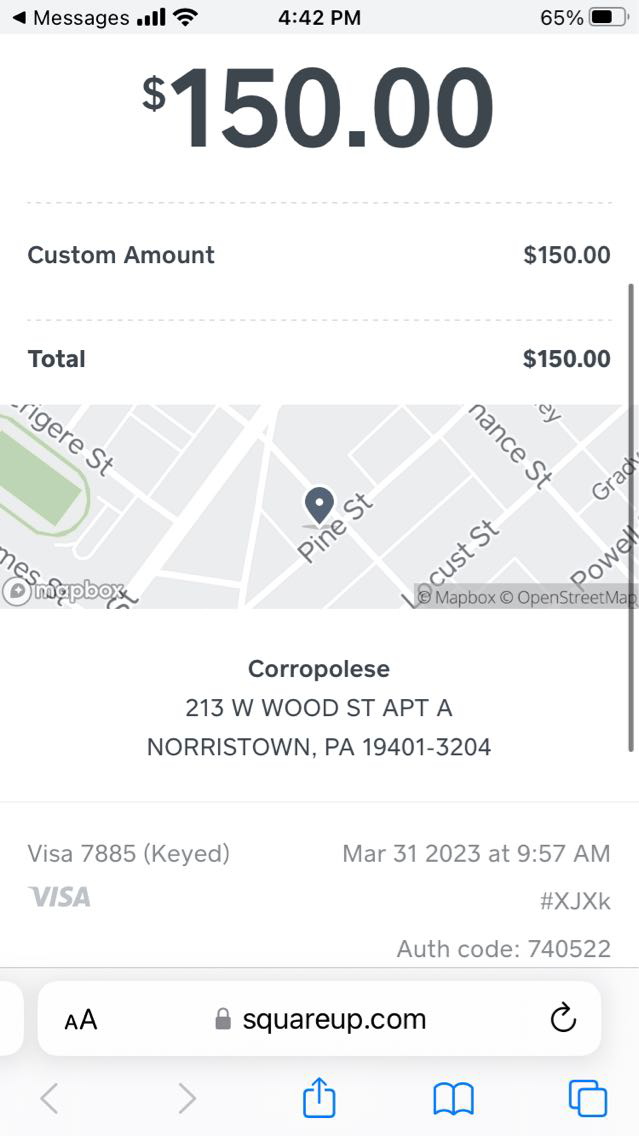Tap the map location pin
639x1136 pixels.
point(319,506)
